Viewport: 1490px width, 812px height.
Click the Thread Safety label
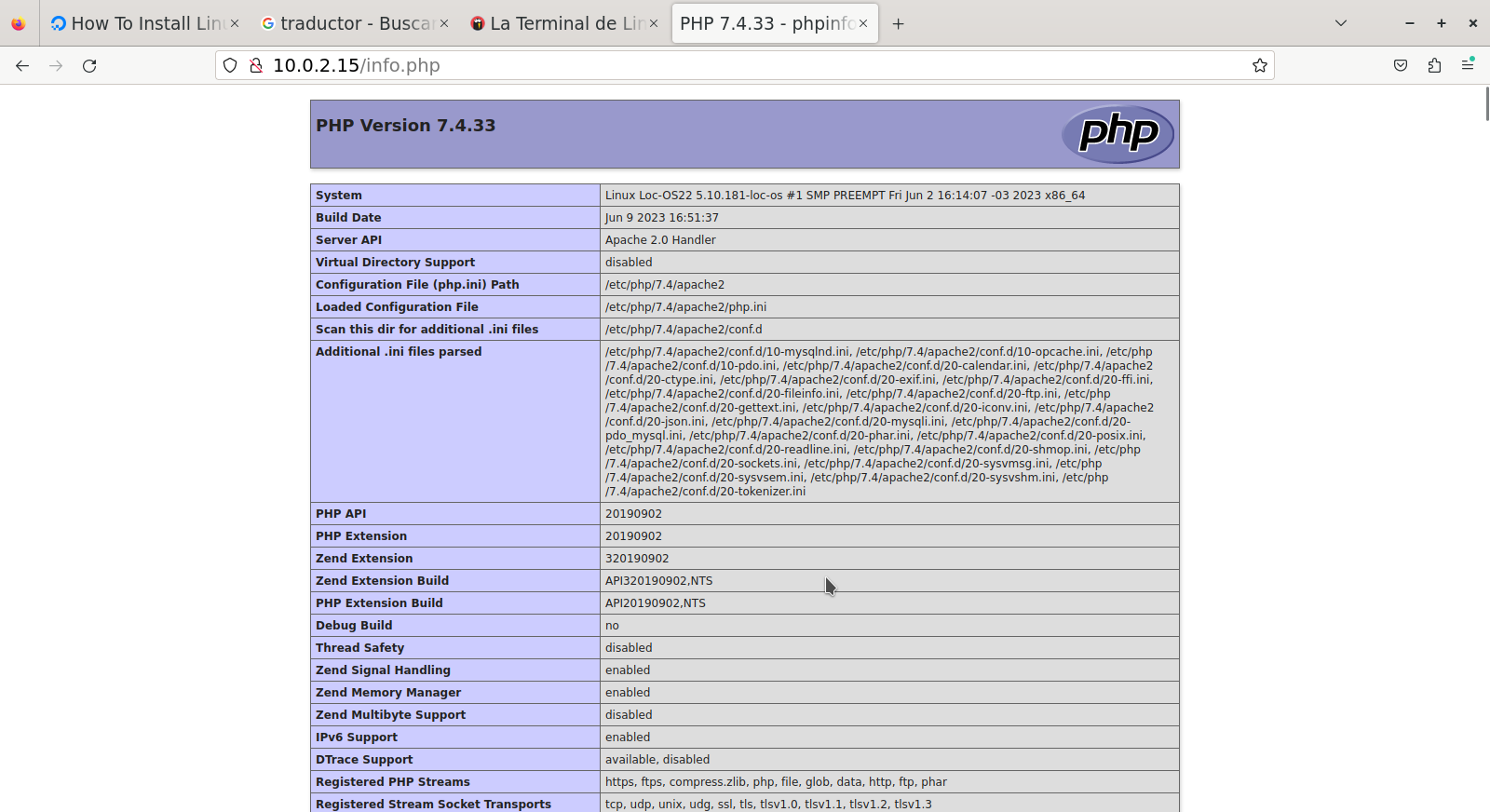coord(359,648)
